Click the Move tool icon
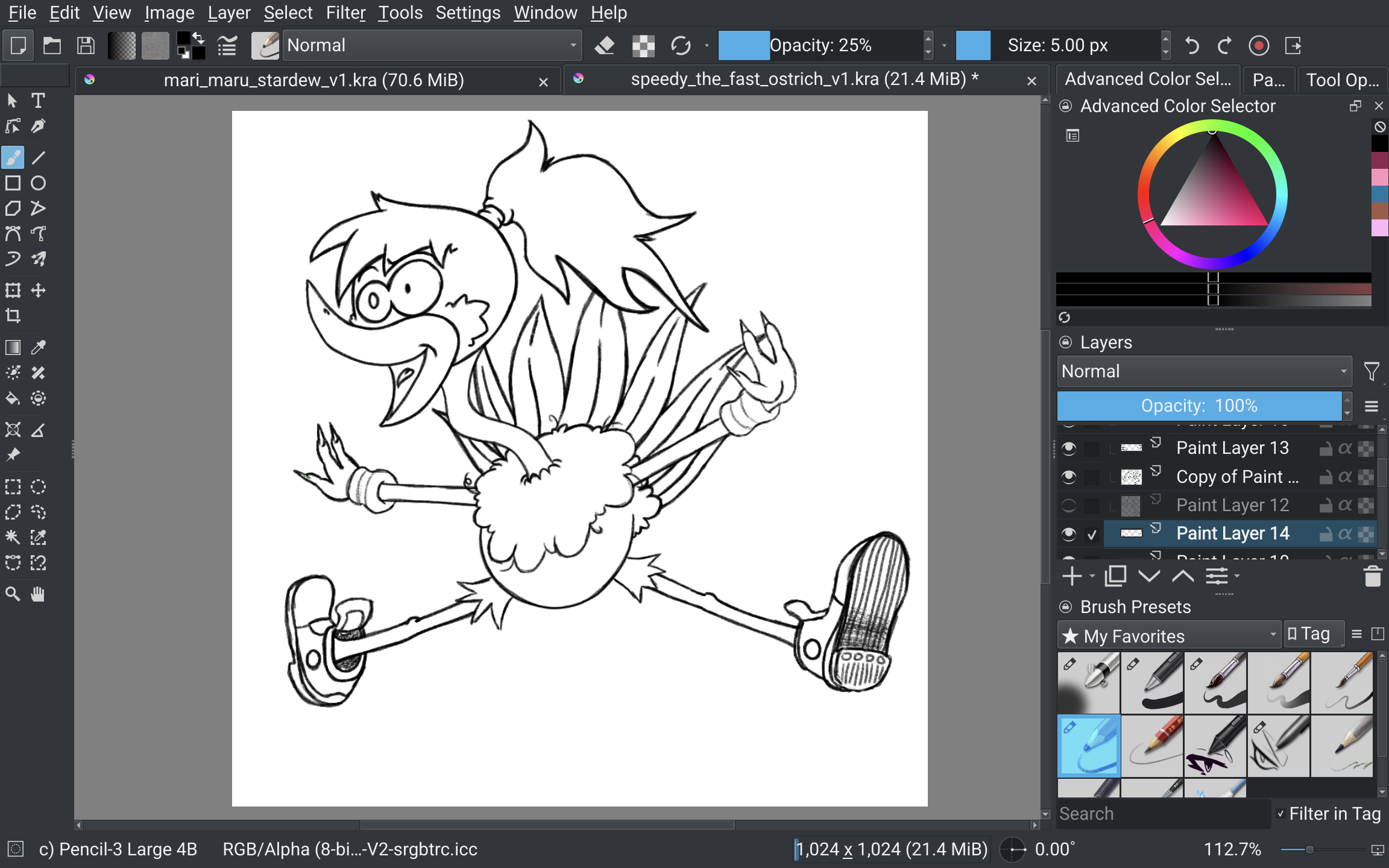1389x868 pixels. [x=38, y=291]
